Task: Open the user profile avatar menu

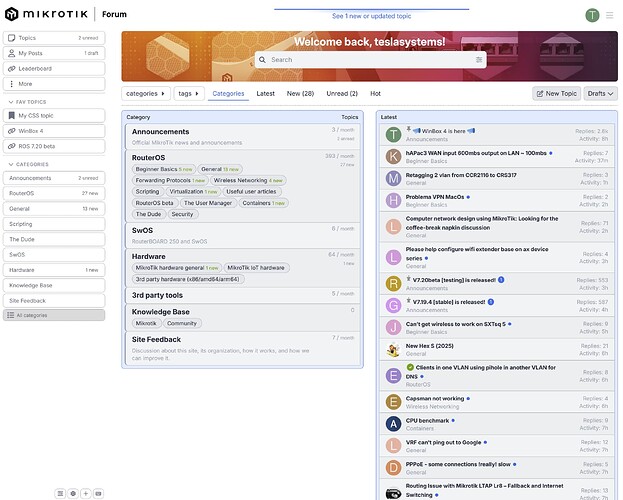Action: tap(592, 15)
